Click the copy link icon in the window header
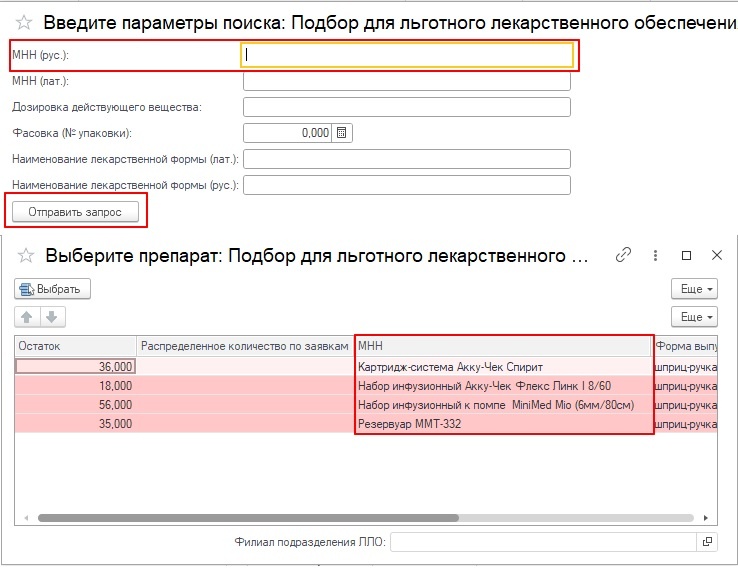This screenshot has height=575, width=738. pos(624,255)
